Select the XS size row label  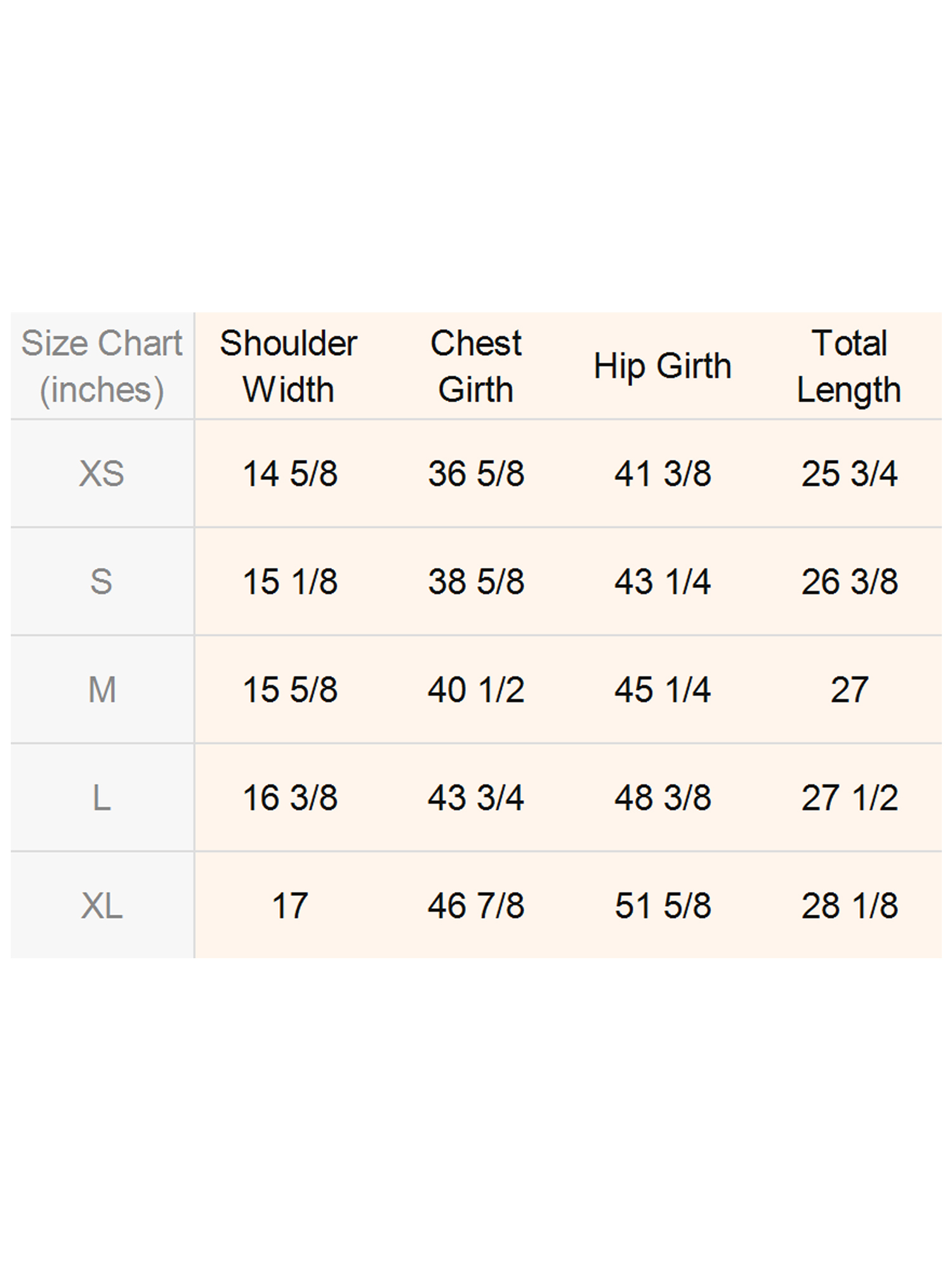[x=102, y=474]
